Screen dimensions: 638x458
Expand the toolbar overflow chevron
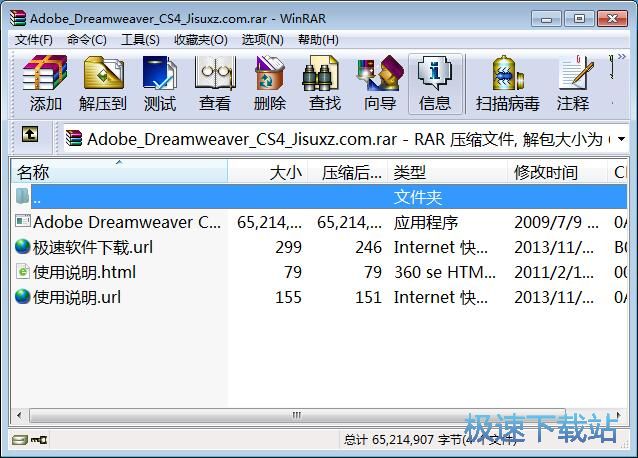pos(621,57)
